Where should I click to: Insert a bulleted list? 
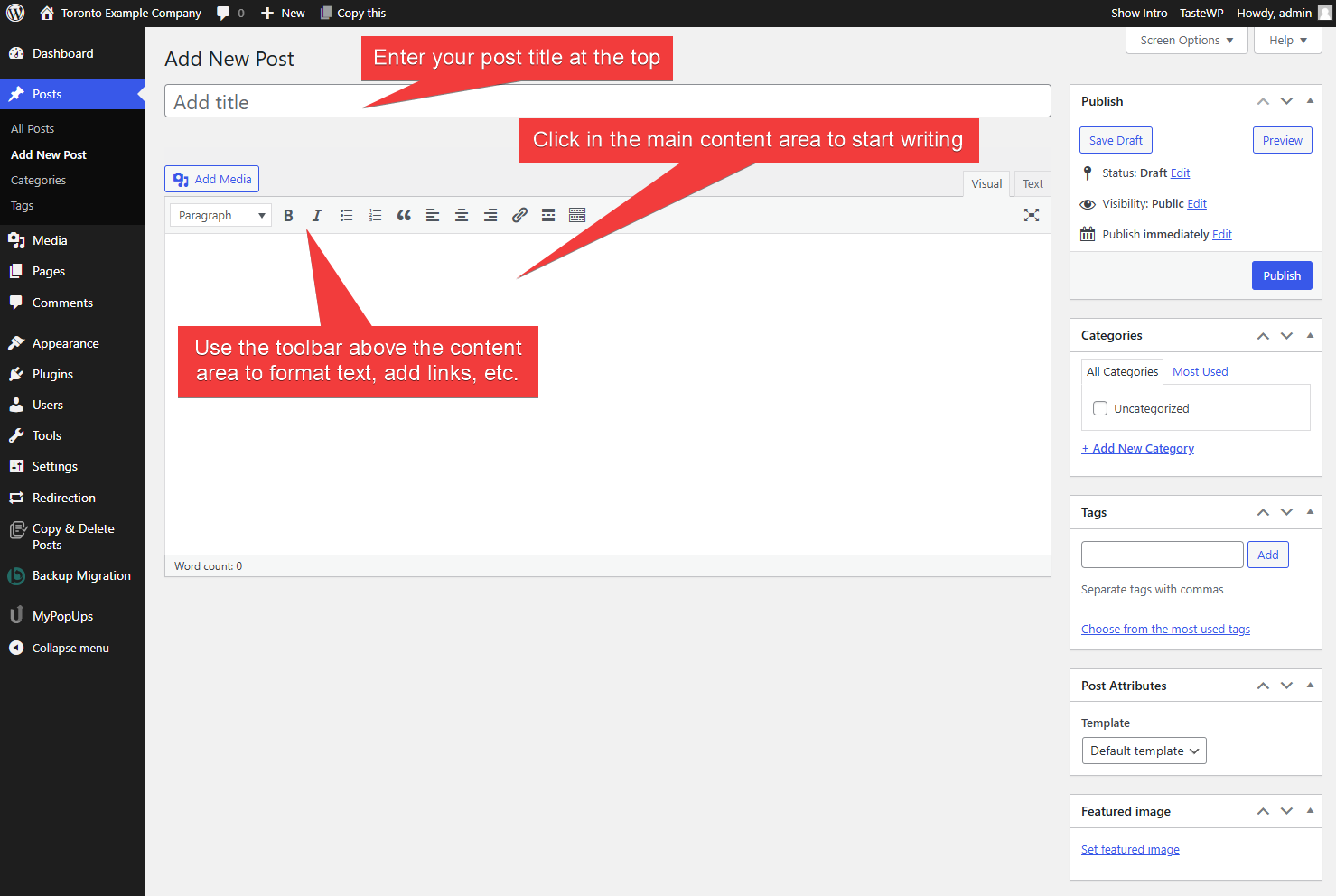point(346,215)
